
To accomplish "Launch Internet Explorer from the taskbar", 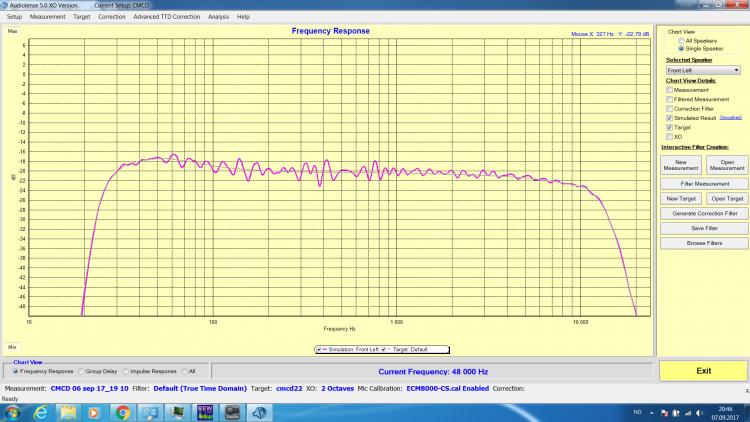I will click(x=41, y=411).
